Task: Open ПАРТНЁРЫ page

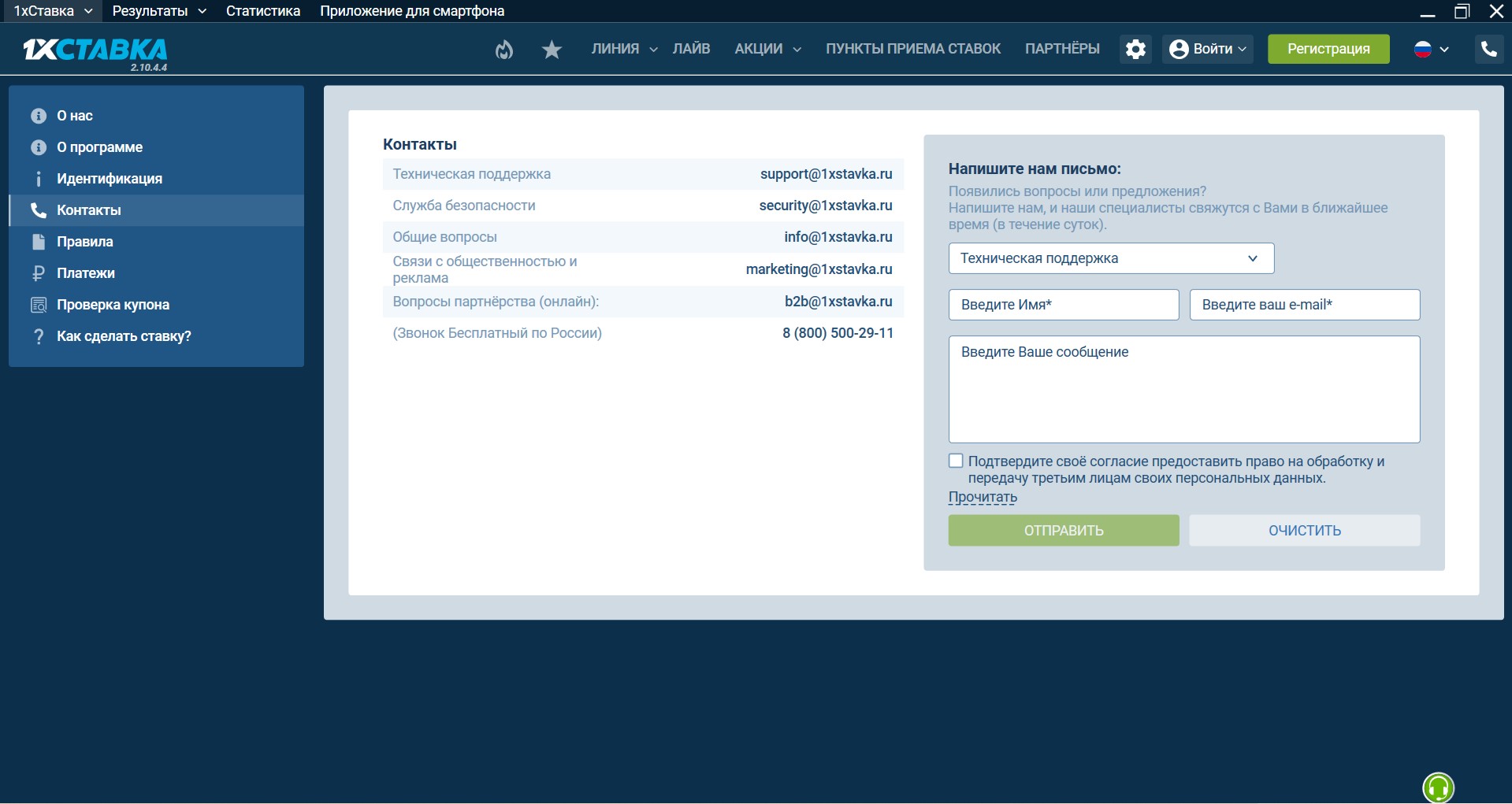Action: tap(1062, 49)
